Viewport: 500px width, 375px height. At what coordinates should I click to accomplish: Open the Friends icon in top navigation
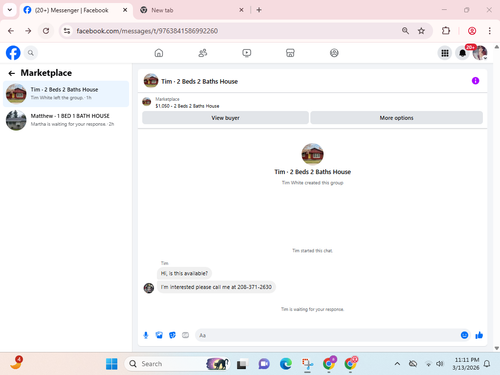point(203,53)
